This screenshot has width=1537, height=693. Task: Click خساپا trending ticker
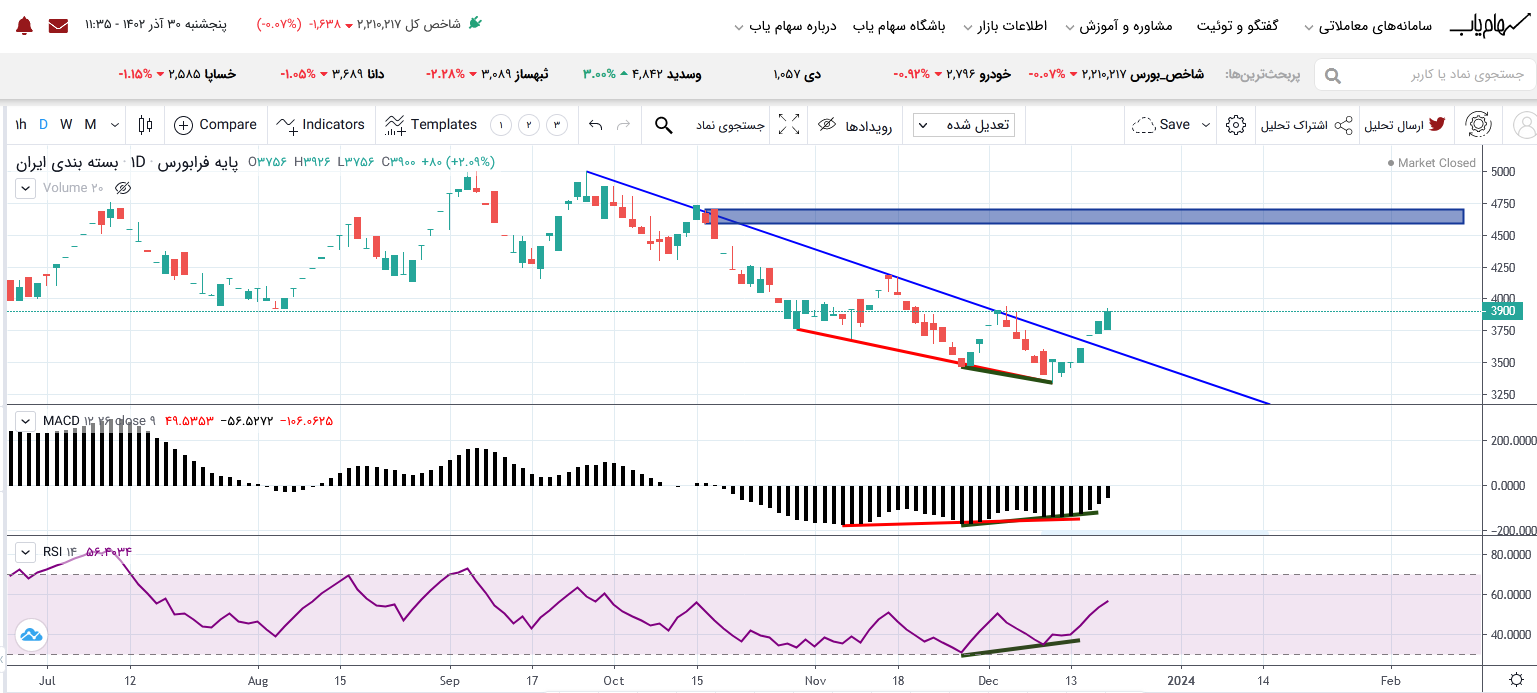(x=178, y=74)
